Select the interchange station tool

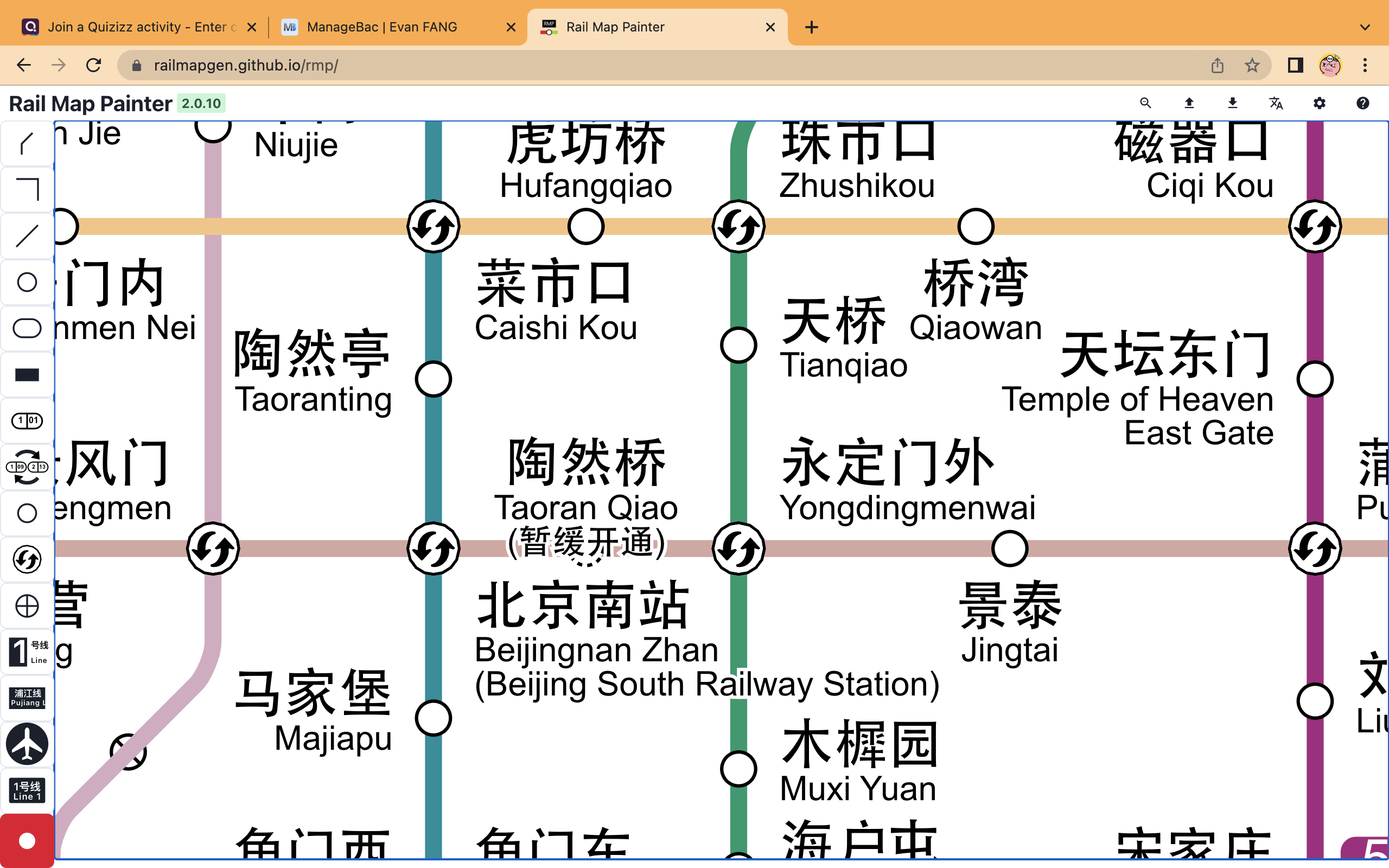[27, 559]
